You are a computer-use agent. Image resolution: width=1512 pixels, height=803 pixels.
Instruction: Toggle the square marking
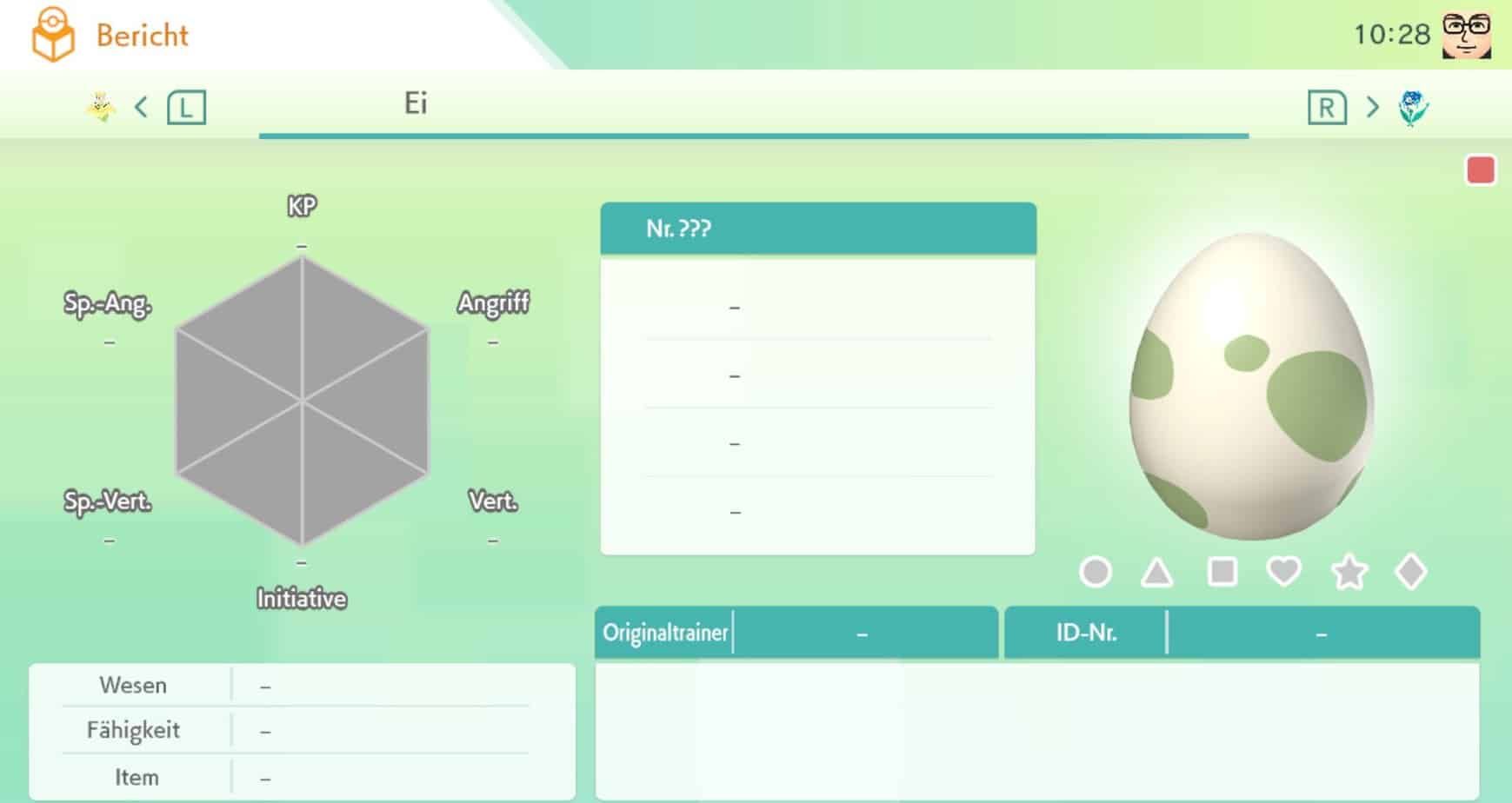pyautogui.click(x=1222, y=572)
